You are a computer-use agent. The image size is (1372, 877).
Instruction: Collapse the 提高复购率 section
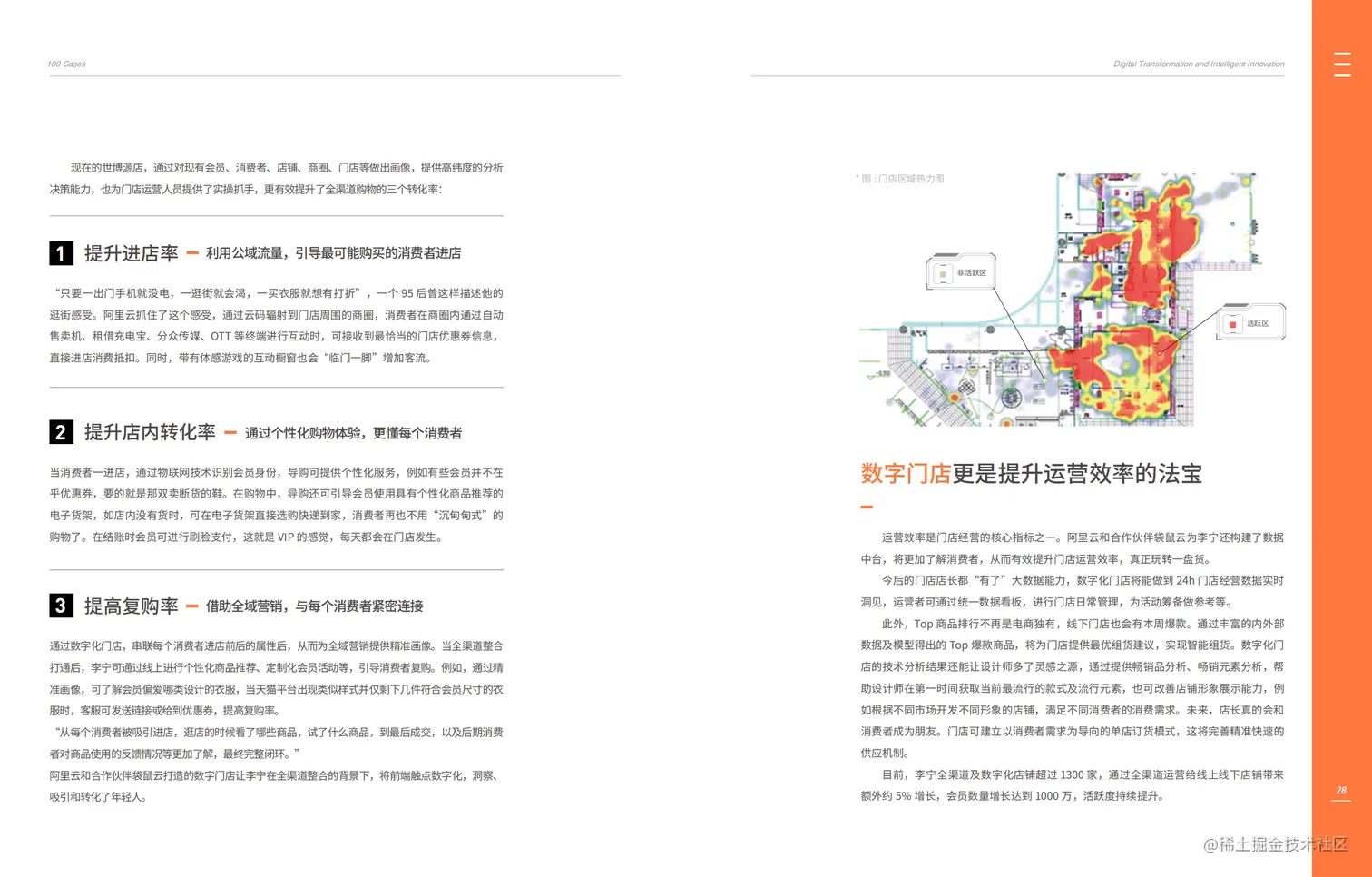click(x=130, y=606)
